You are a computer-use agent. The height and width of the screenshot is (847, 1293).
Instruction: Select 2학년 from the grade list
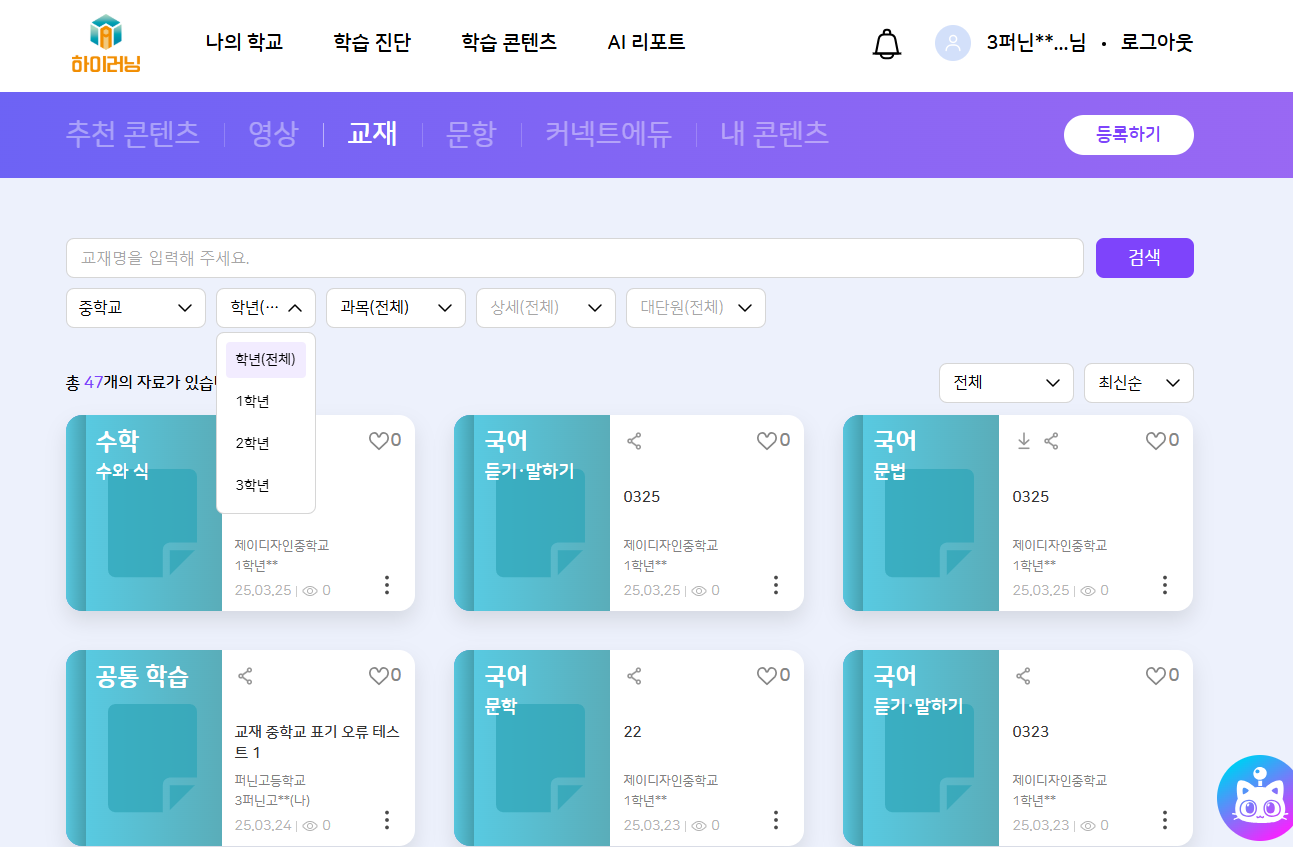(253, 443)
